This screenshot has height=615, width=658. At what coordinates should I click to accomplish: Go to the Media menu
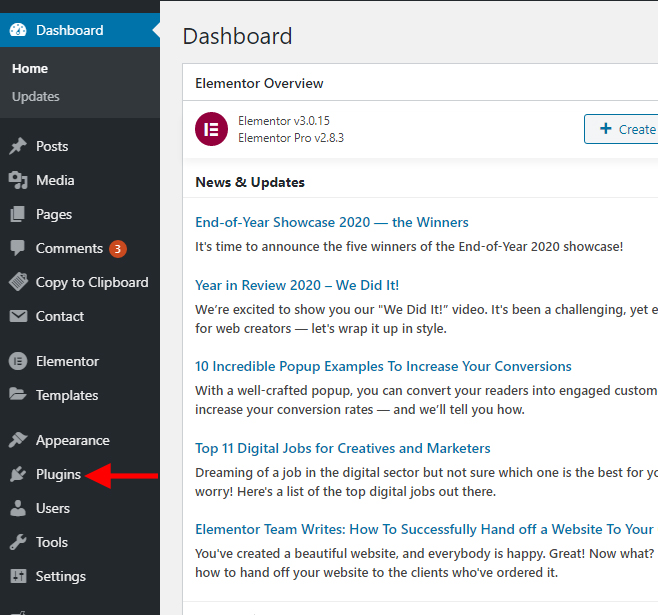[x=55, y=180]
